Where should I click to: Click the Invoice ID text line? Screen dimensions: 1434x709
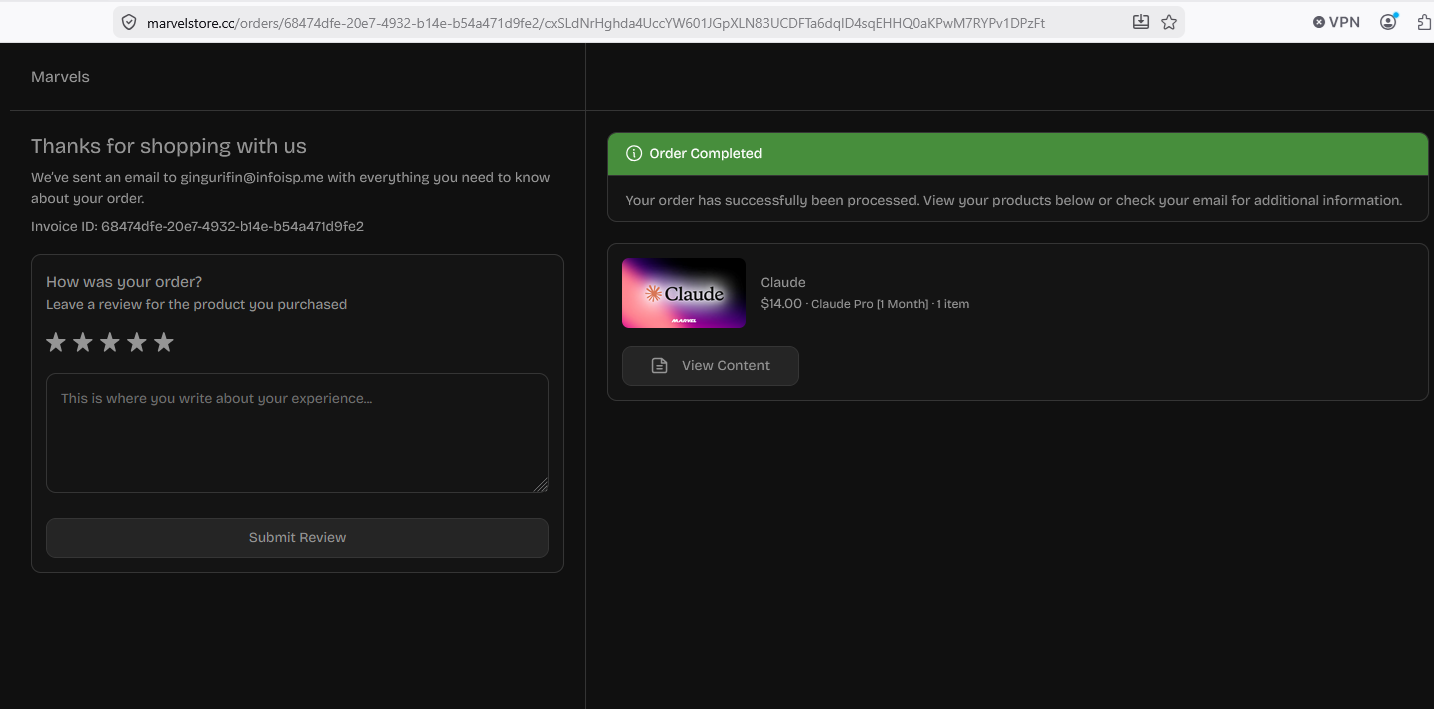click(197, 227)
